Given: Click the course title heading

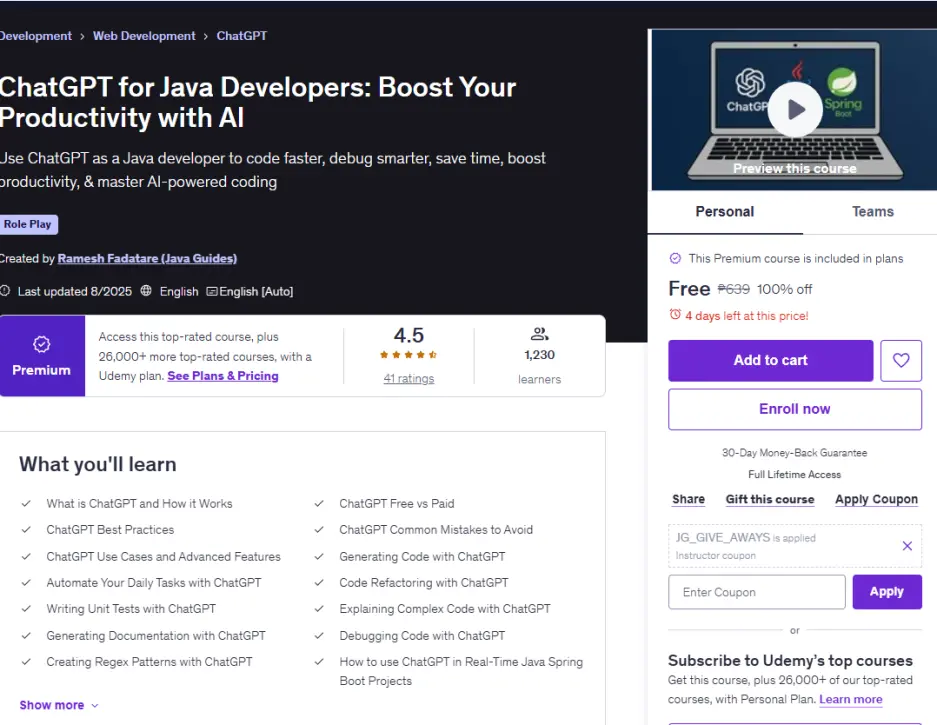Looking at the screenshot, I should 258,102.
